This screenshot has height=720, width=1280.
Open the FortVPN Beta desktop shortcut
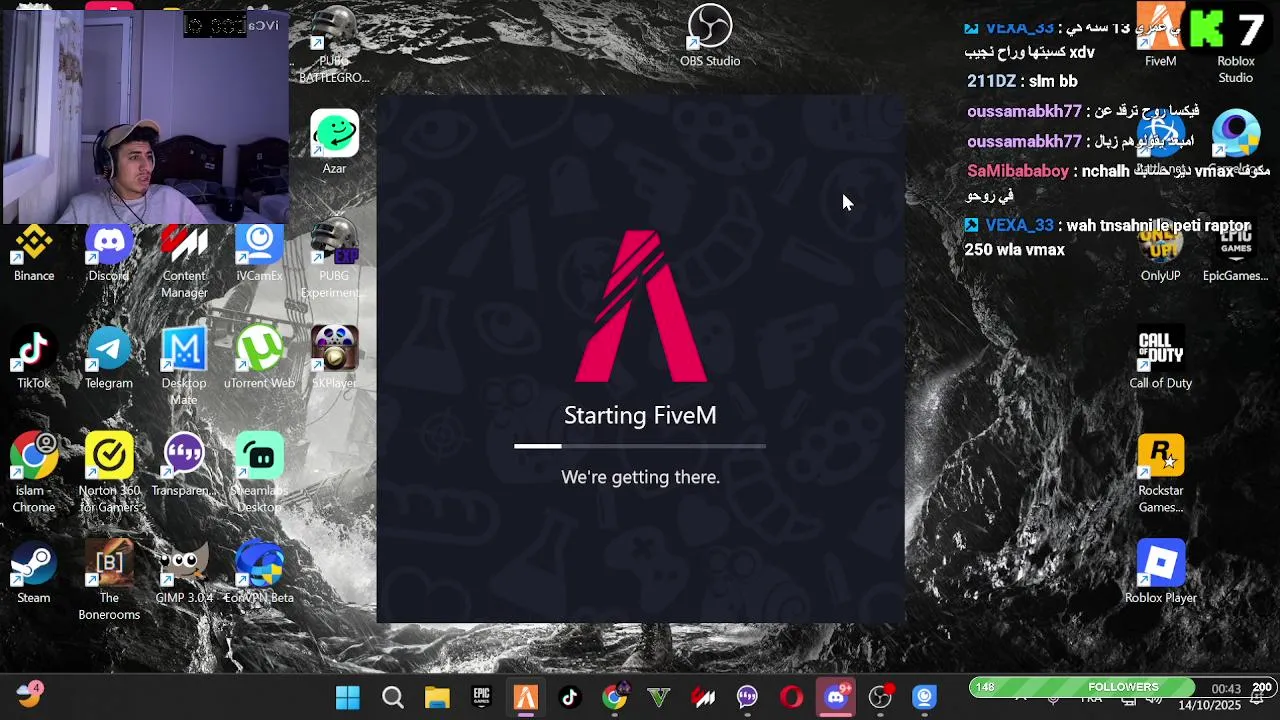point(259,574)
